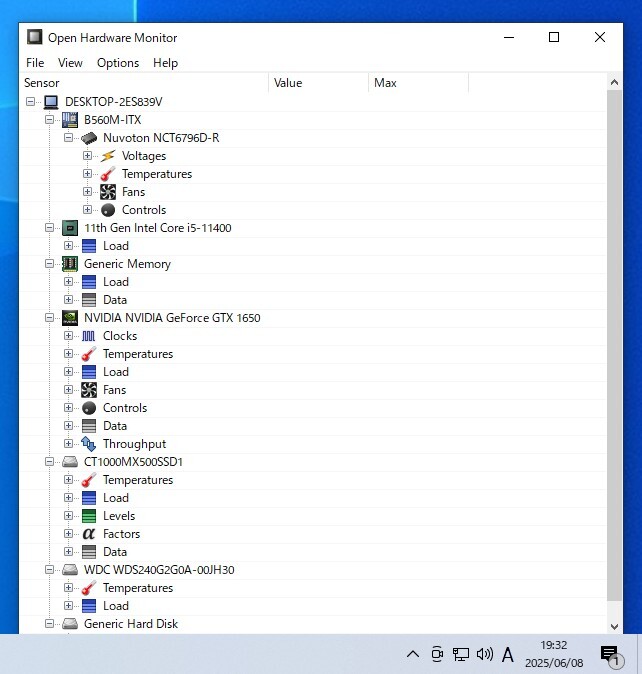Image resolution: width=642 pixels, height=674 pixels.
Task: Click the lightning bolt Voltages icon
Action: [x=108, y=156]
